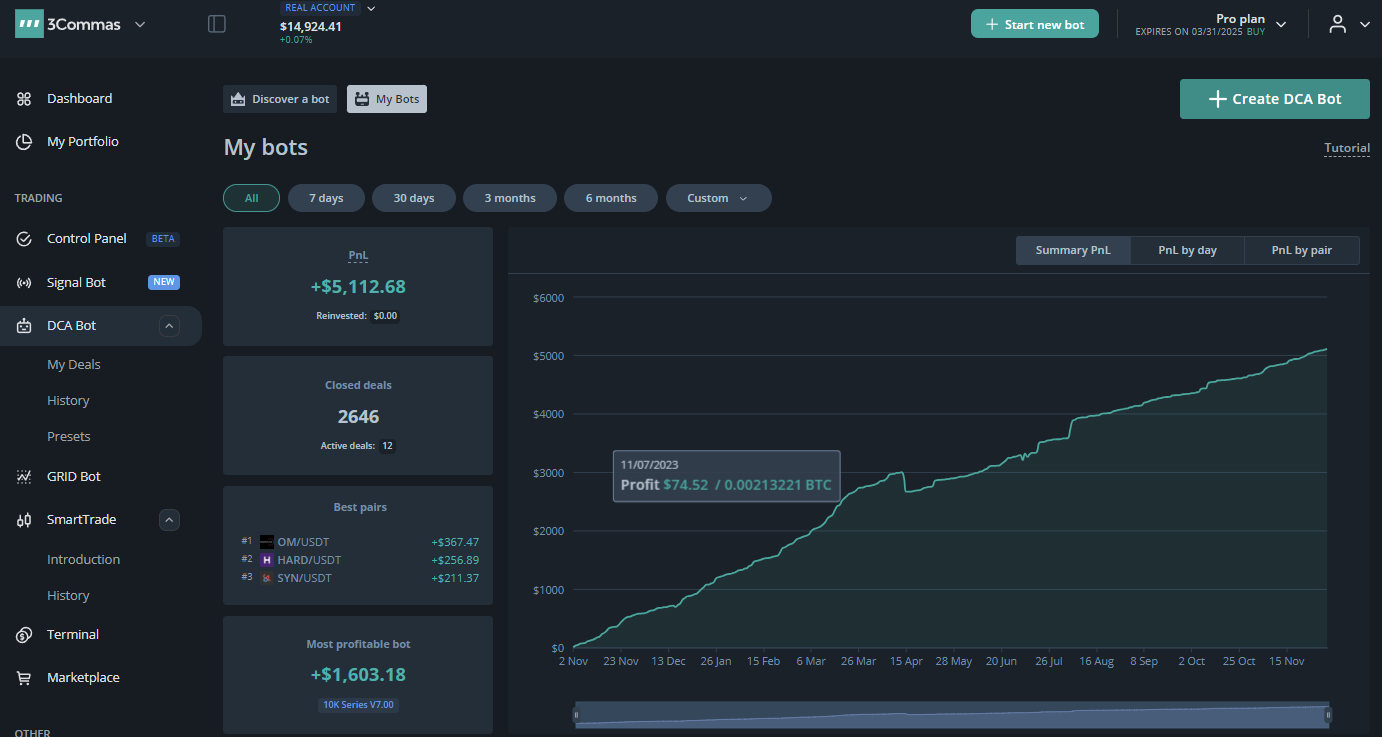Click the 3Commas logo

(x=68, y=24)
